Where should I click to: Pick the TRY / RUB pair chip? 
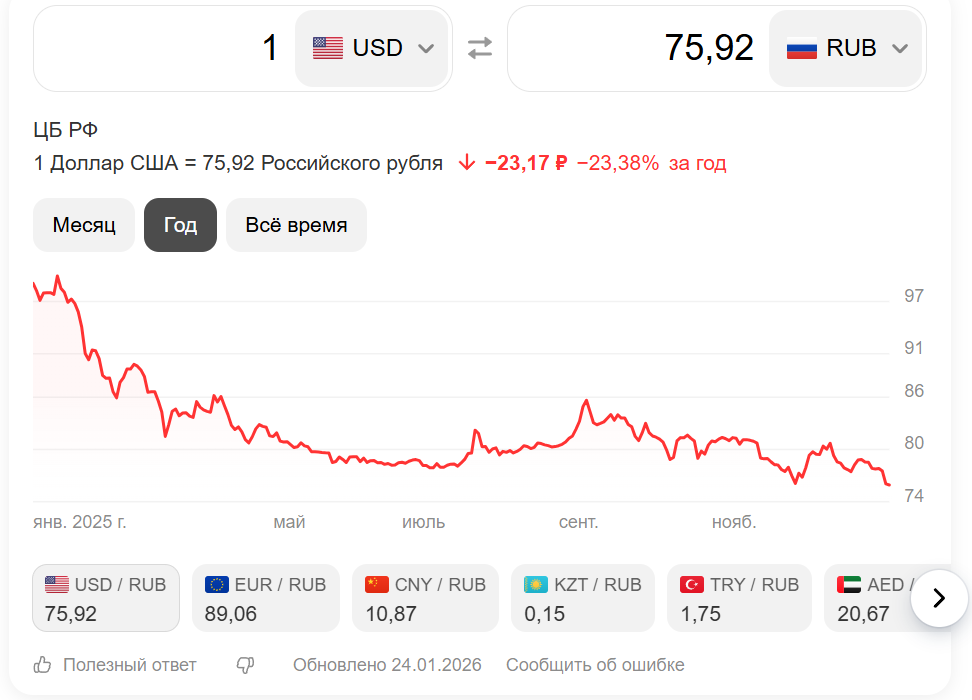pos(739,598)
